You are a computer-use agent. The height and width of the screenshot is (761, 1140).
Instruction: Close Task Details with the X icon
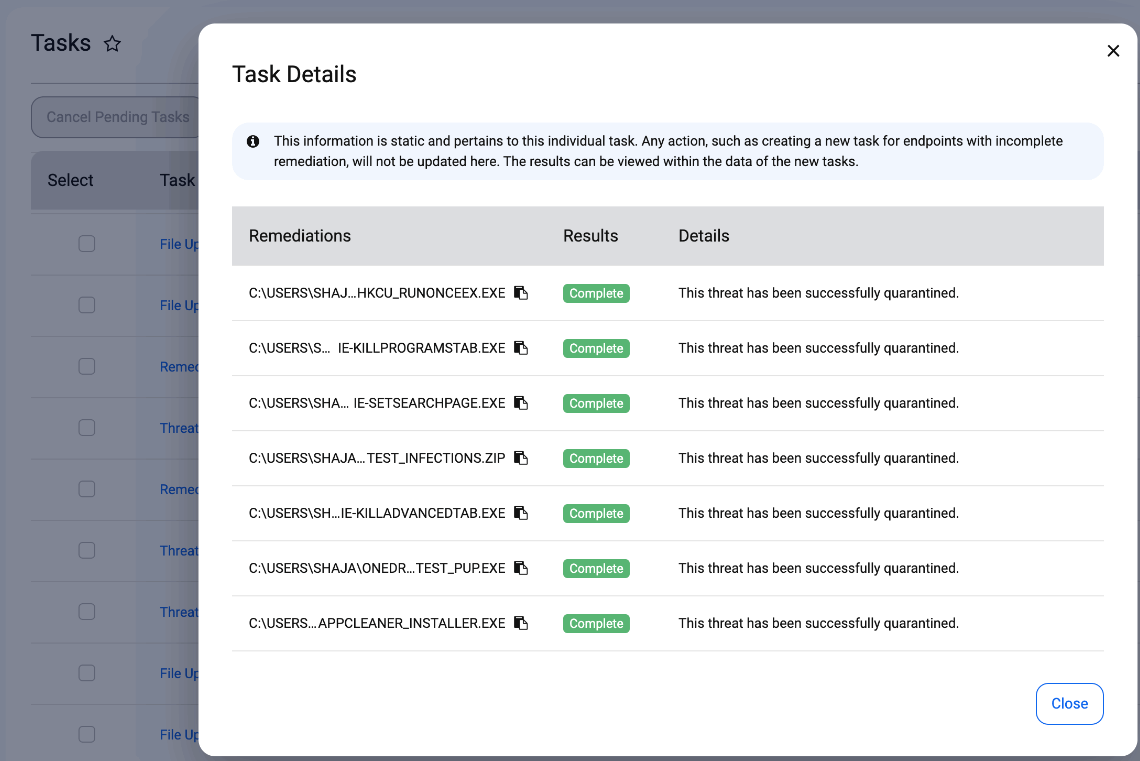1113,51
